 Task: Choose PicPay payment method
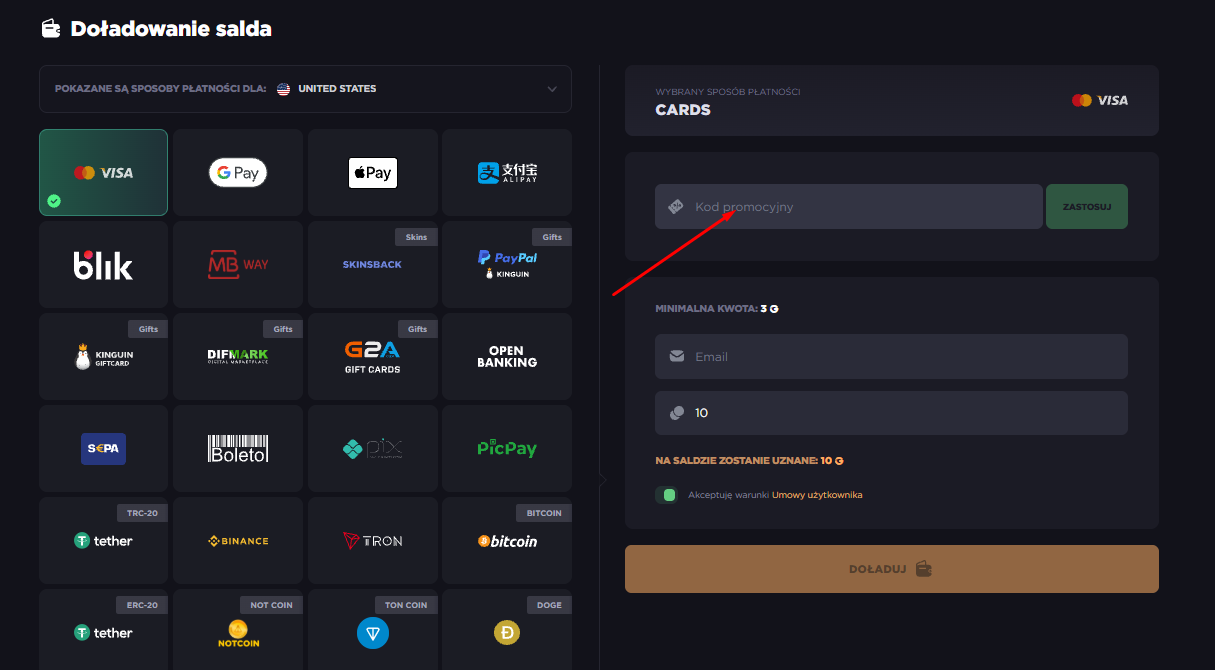pos(507,448)
